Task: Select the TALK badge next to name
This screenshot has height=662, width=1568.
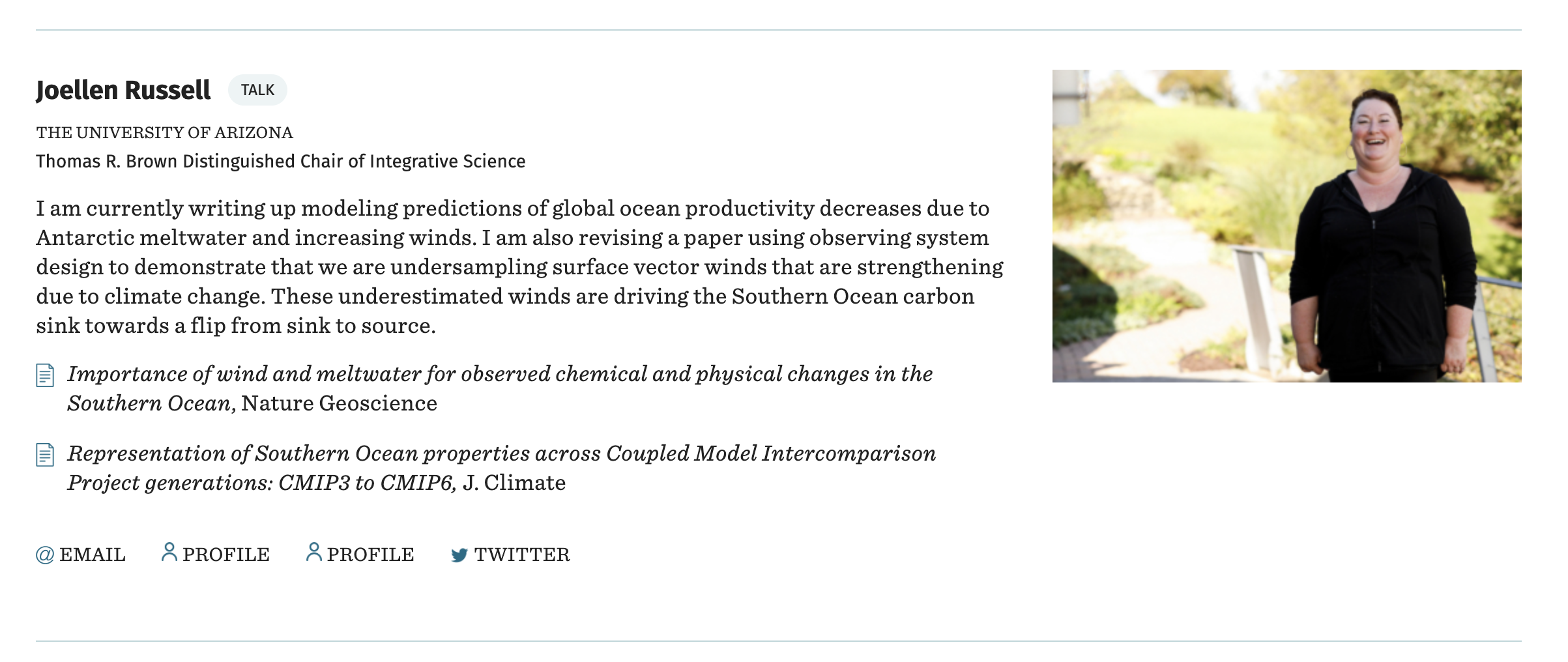Action: tap(257, 90)
